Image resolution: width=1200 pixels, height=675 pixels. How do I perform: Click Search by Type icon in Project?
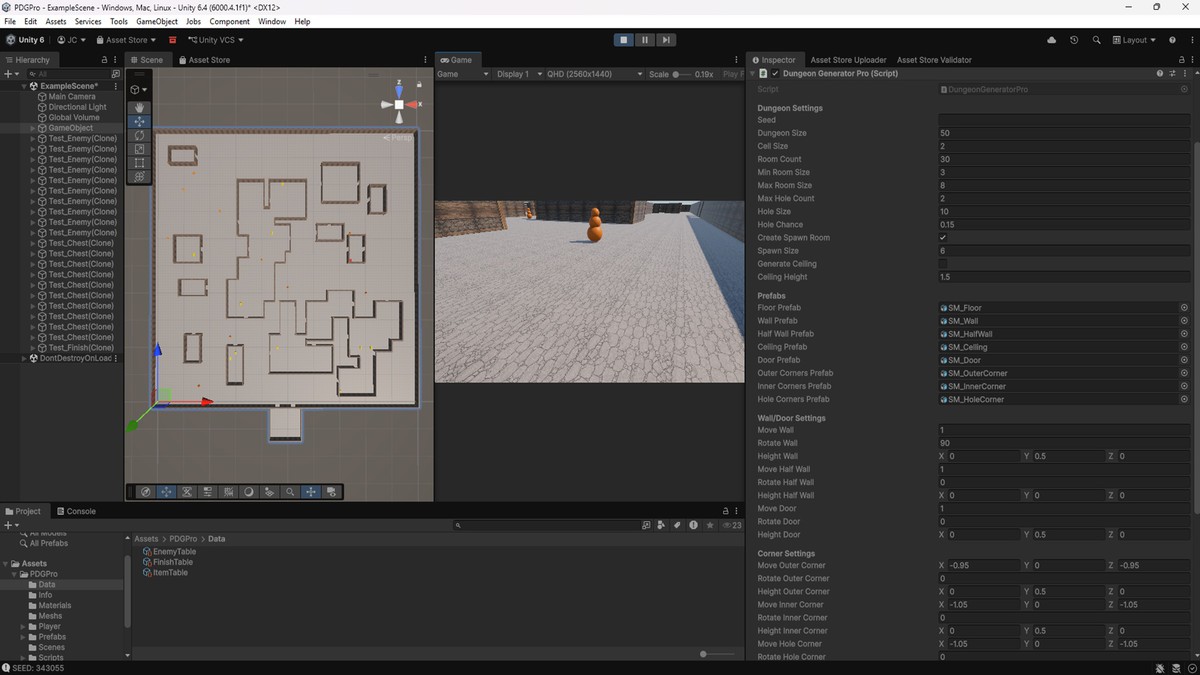661,525
